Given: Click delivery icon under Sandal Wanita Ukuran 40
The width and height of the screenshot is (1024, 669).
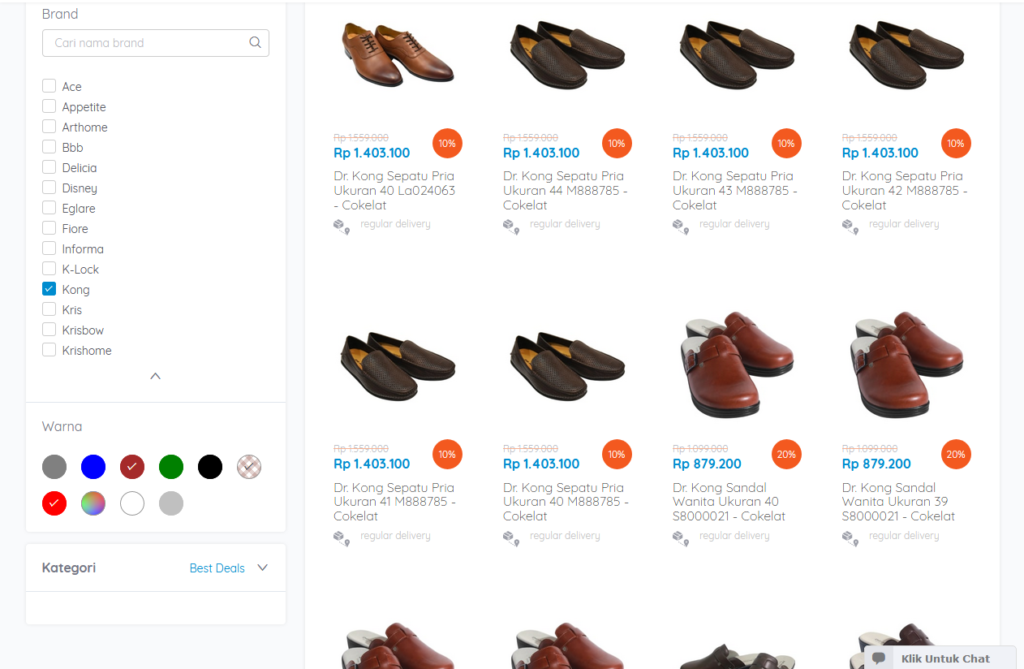Looking at the screenshot, I should 681,538.
